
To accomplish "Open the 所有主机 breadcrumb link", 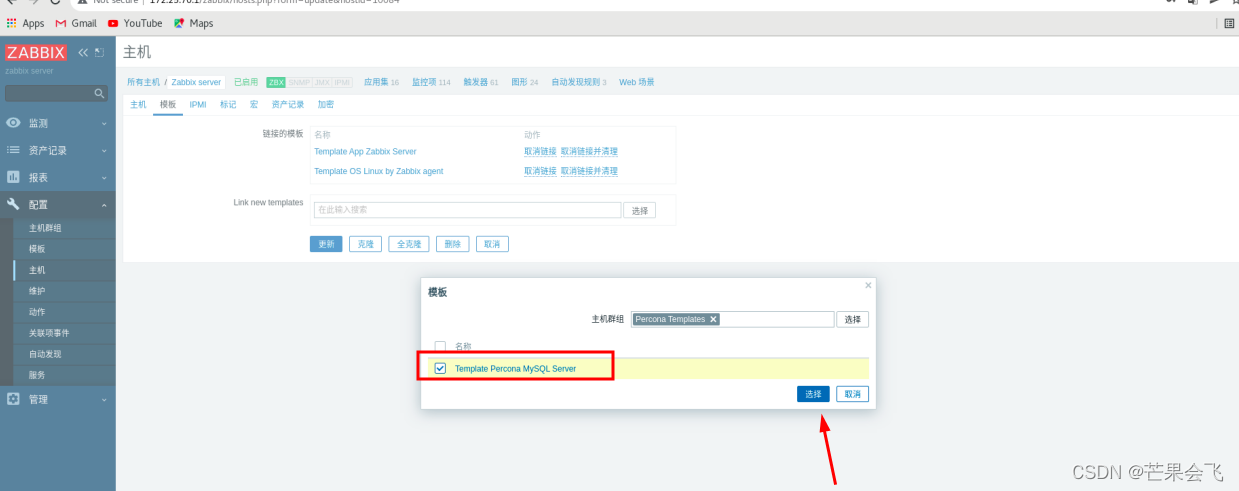I will (x=143, y=82).
